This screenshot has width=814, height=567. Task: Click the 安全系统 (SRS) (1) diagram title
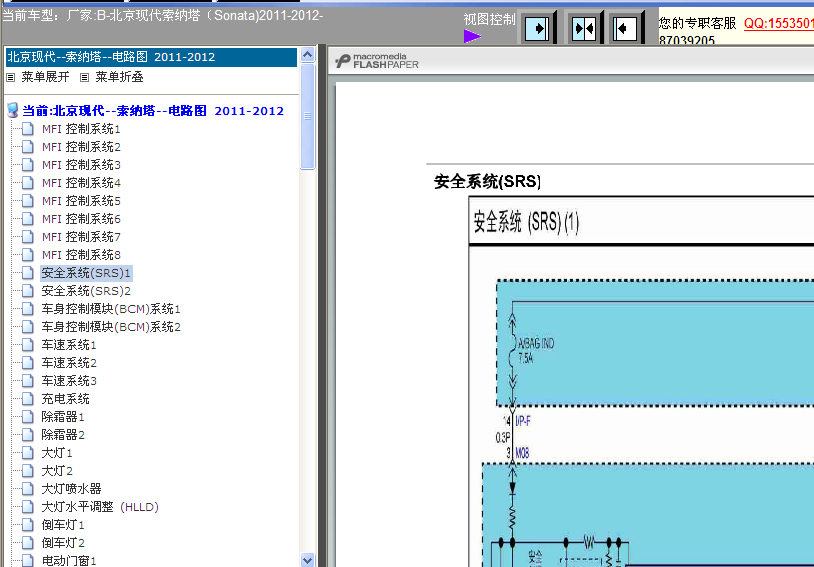(x=526, y=222)
